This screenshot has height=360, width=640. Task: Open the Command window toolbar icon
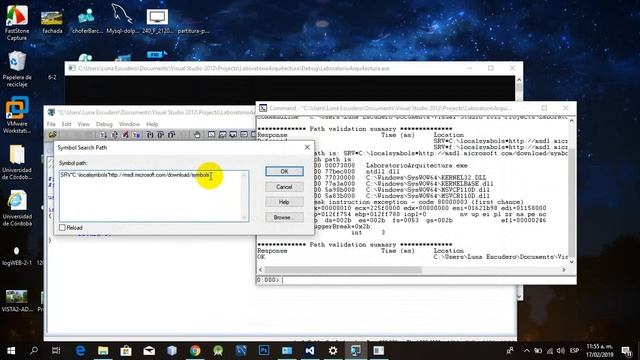(x=211, y=135)
